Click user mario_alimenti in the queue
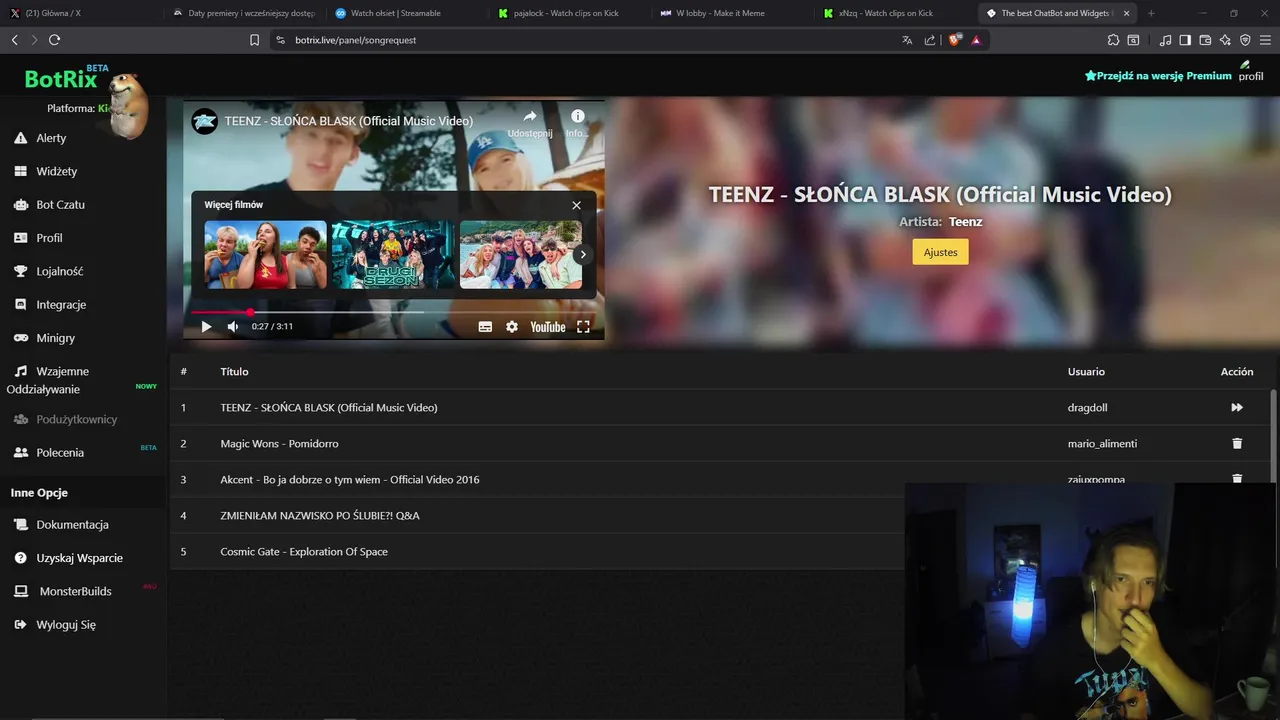1280x720 pixels. pos(1102,443)
